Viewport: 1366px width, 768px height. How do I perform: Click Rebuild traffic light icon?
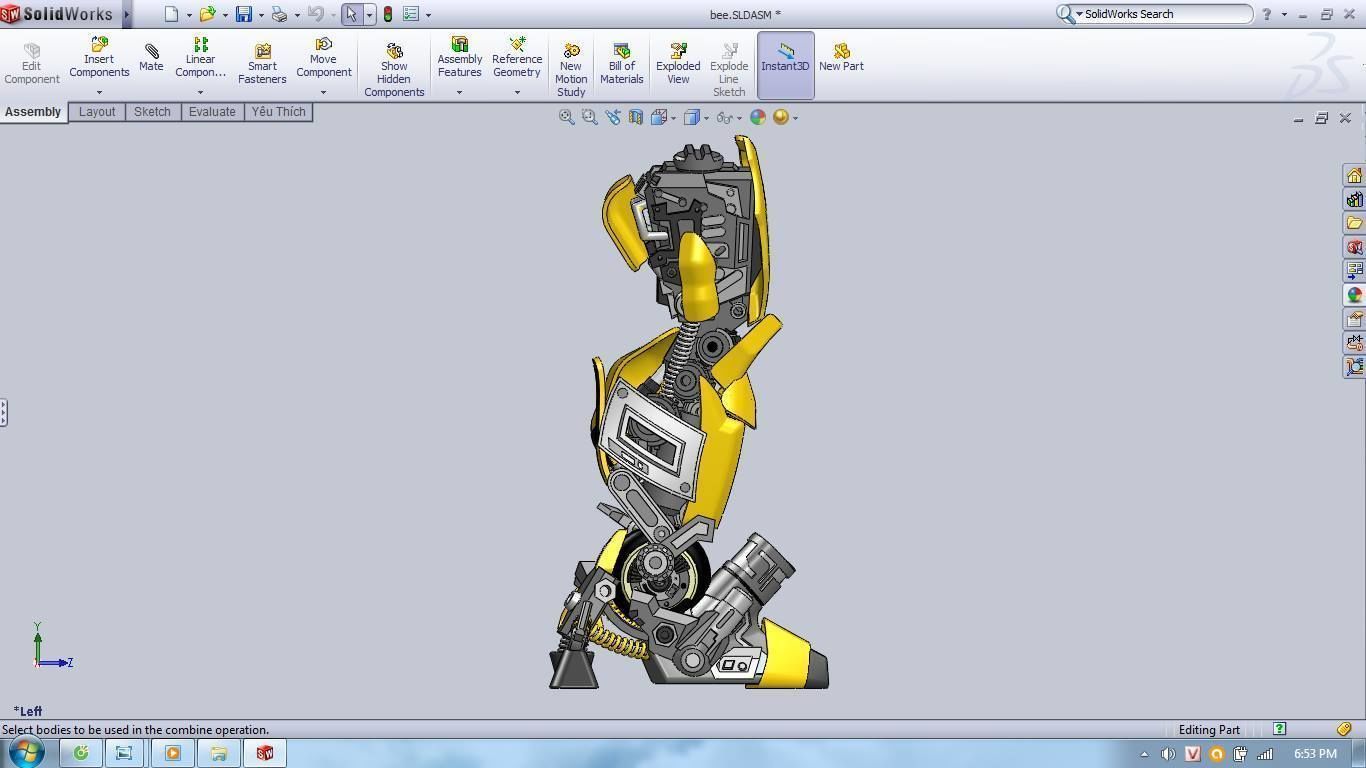click(x=387, y=14)
